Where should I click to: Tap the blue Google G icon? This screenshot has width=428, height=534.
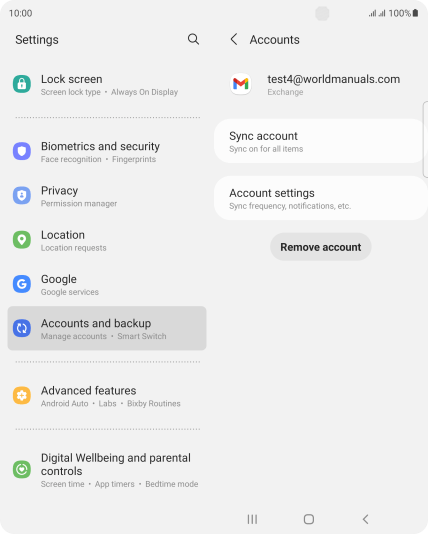[22, 284]
